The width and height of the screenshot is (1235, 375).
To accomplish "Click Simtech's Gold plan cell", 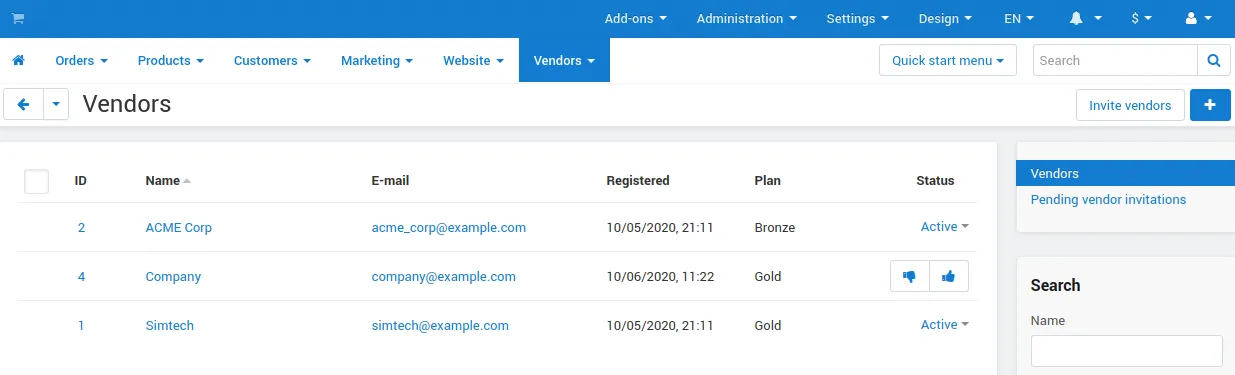I will pos(768,326).
